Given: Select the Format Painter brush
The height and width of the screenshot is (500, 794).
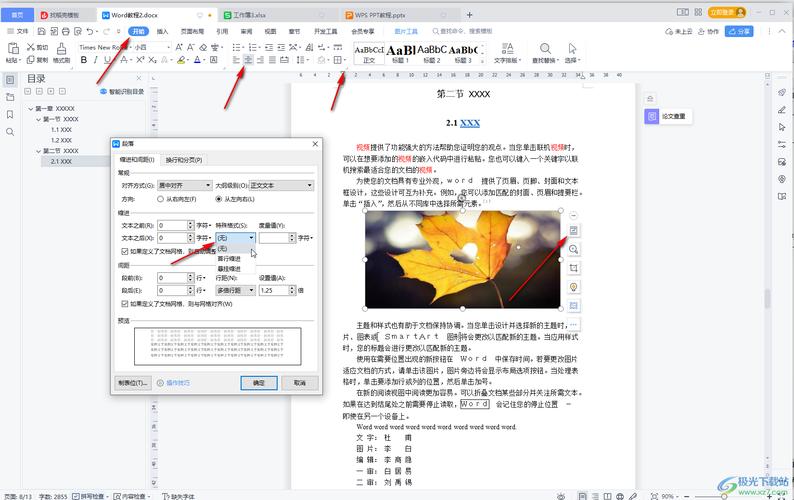Looking at the screenshot, I should tap(61, 48).
